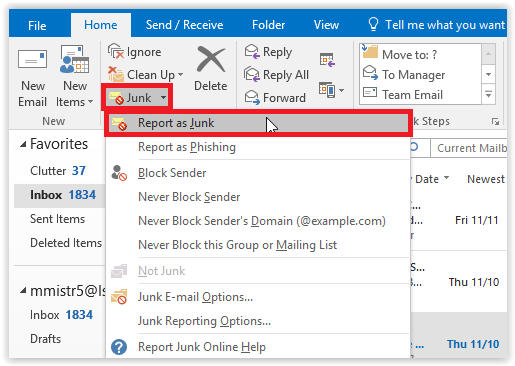The width and height of the screenshot is (515, 366).
Task: Open Junk E-mail Options text entry
Action: pyautogui.click(x=195, y=297)
